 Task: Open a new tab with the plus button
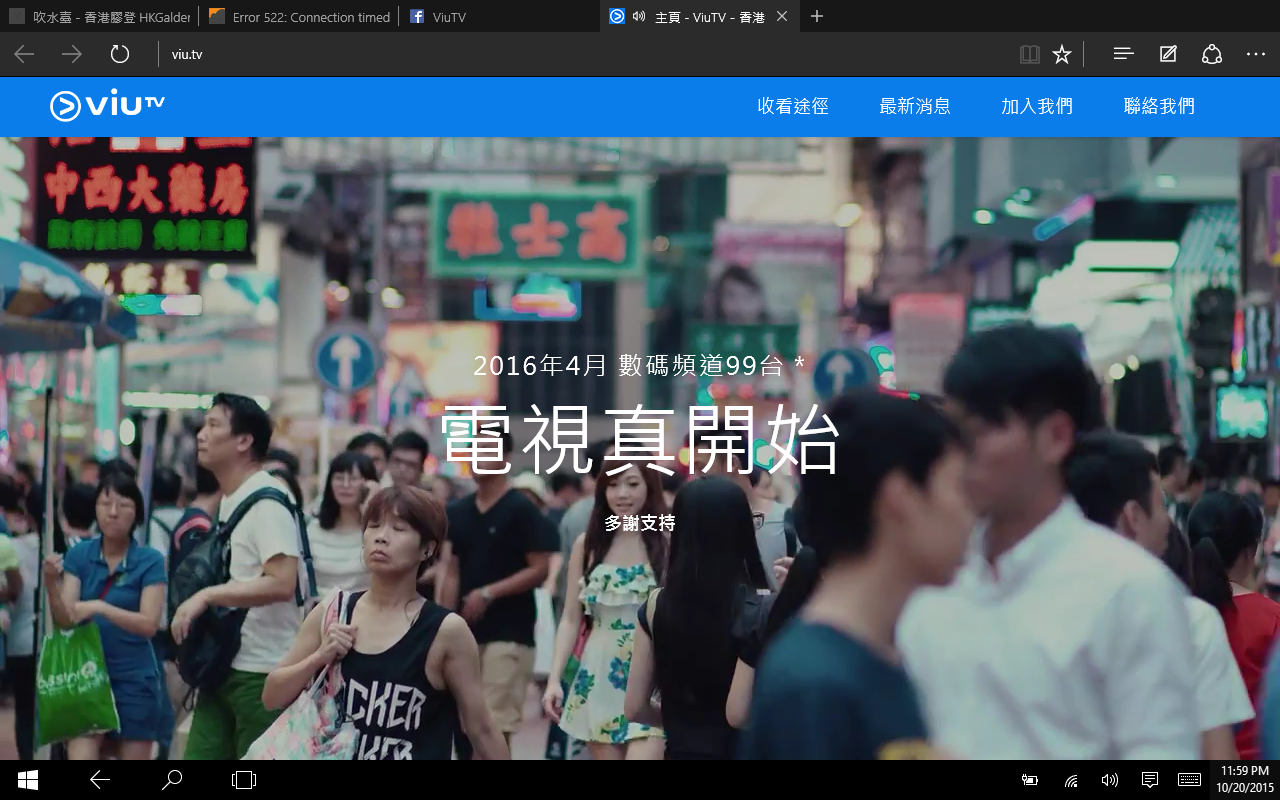pos(817,17)
